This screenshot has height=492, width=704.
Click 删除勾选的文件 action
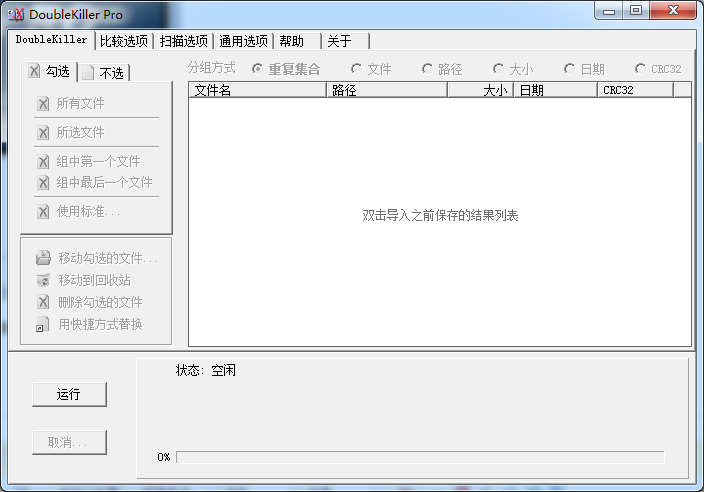click(x=101, y=302)
